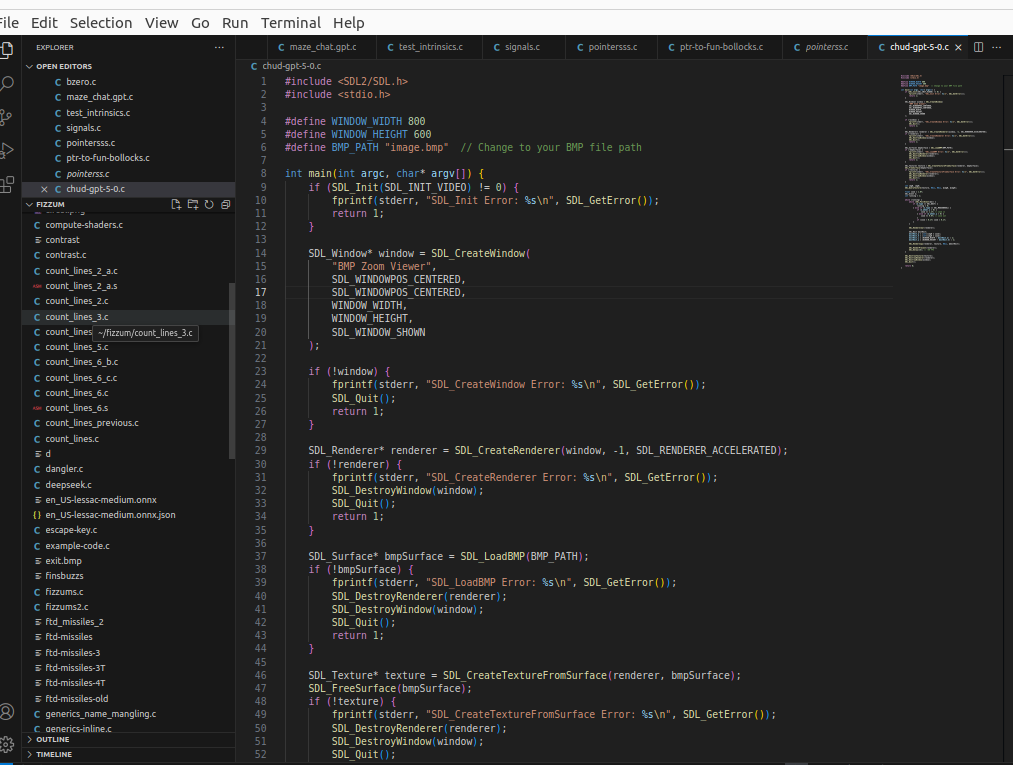Open the Selection menu

(101, 23)
